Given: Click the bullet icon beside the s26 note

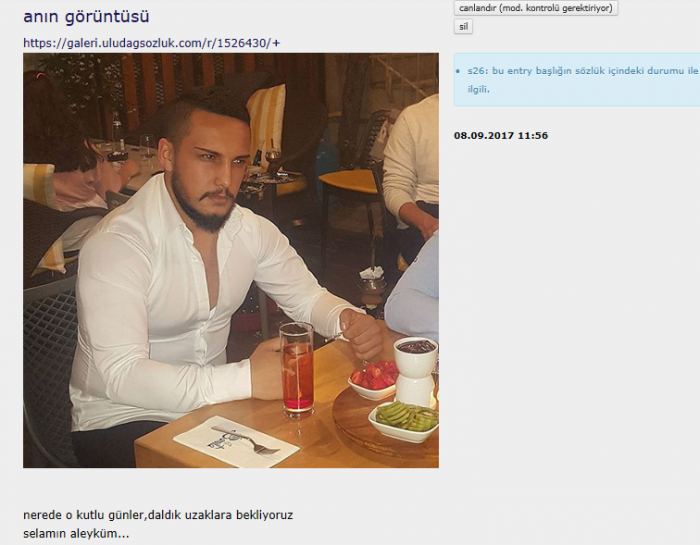Looking at the screenshot, I should click(x=458, y=71).
